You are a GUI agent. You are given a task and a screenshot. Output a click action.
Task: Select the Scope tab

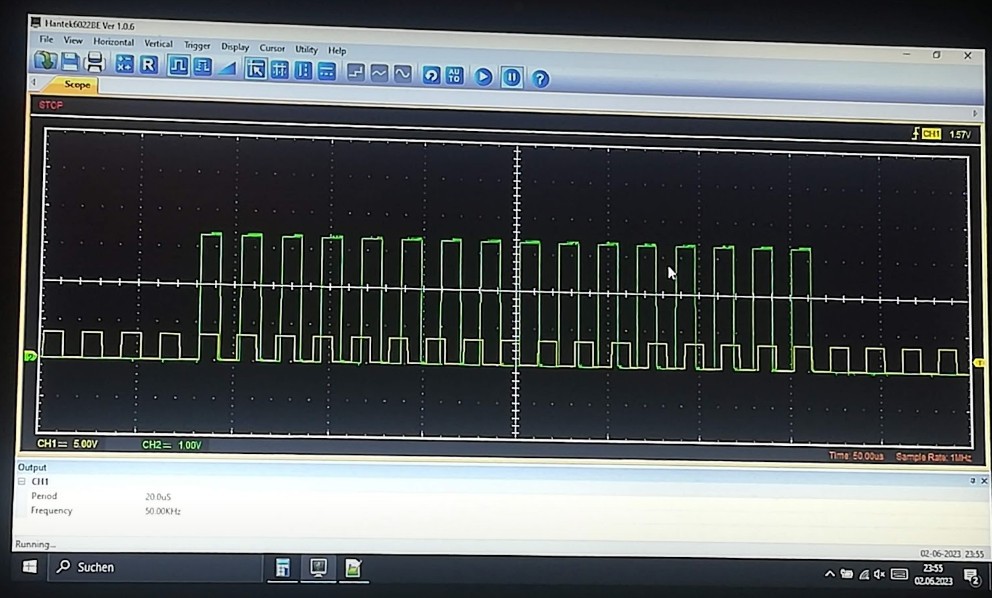pyautogui.click(x=77, y=85)
